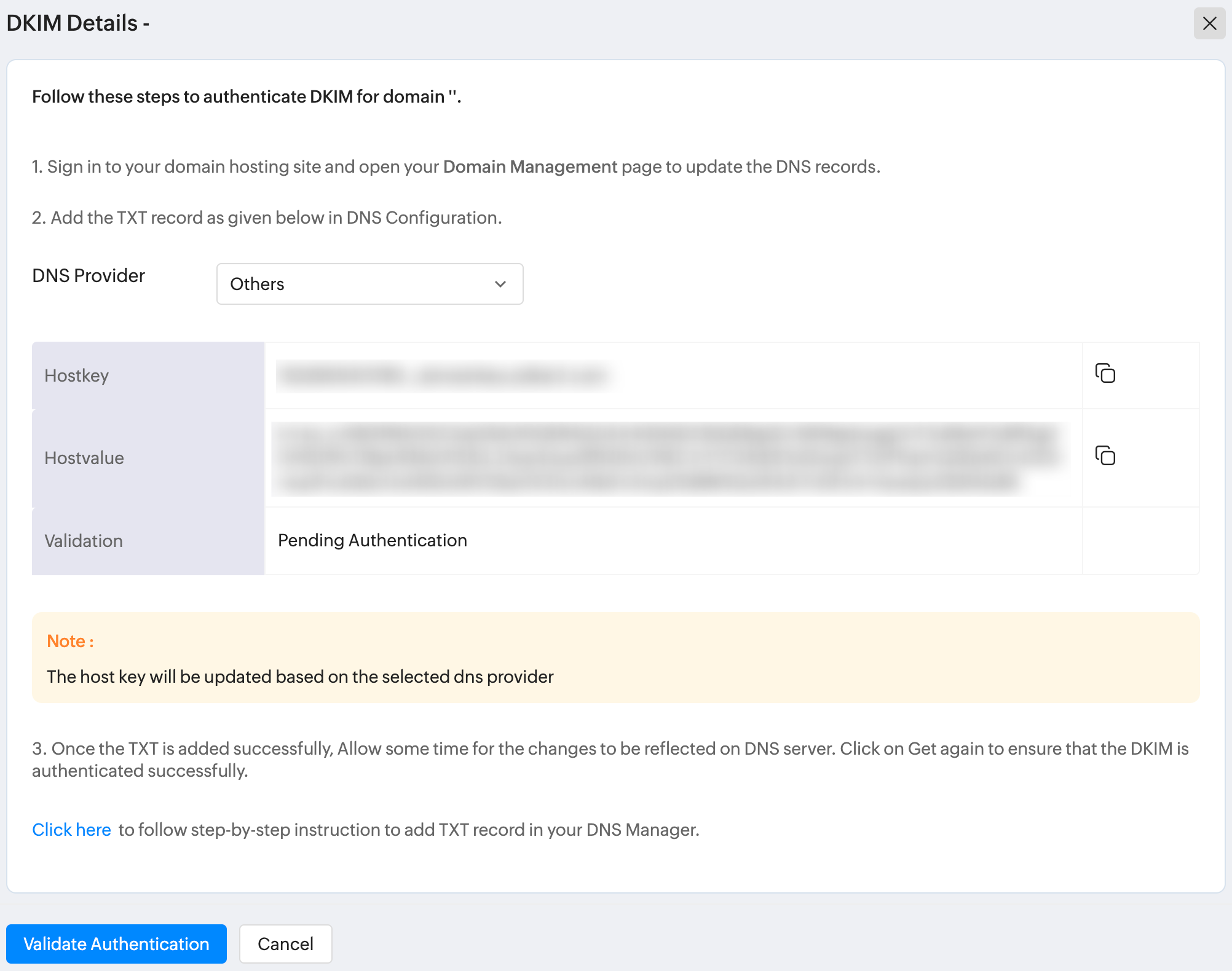Viewport: 1232px width, 971px height.
Task: Click the blurred Hostkey value text
Action: [446, 375]
